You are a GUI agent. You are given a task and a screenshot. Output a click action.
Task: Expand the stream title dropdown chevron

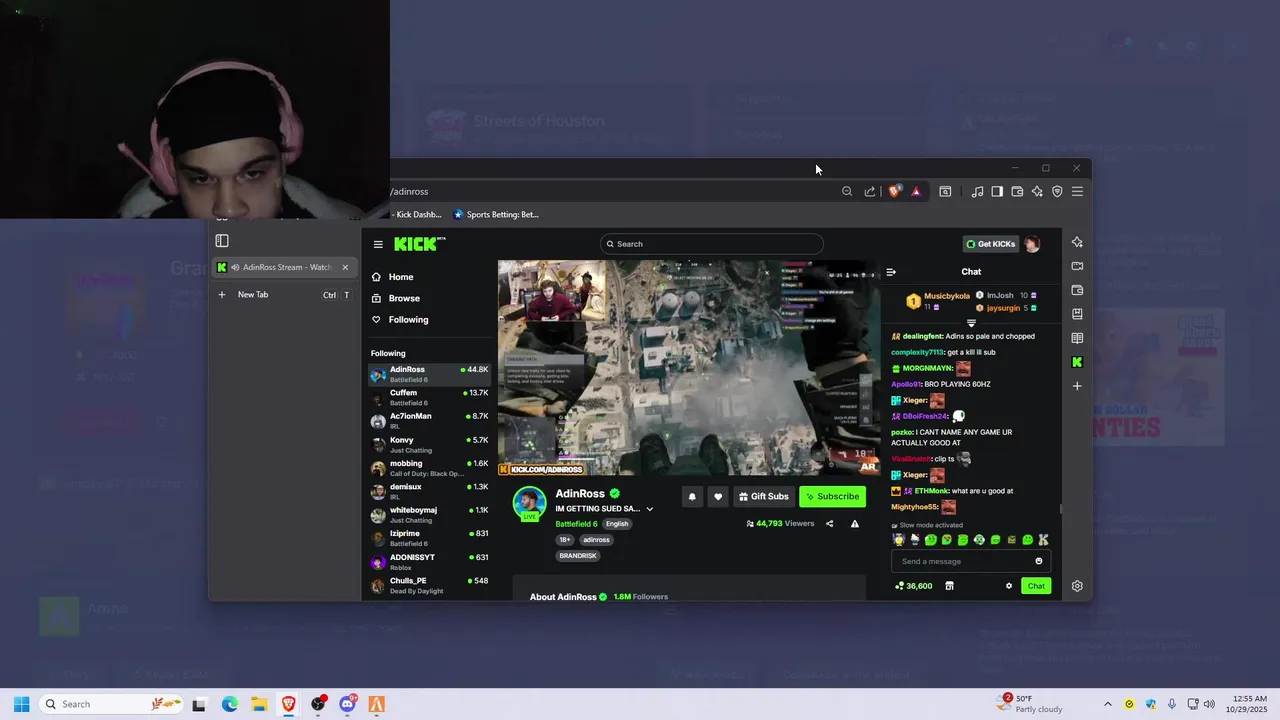click(x=650, y=509)
